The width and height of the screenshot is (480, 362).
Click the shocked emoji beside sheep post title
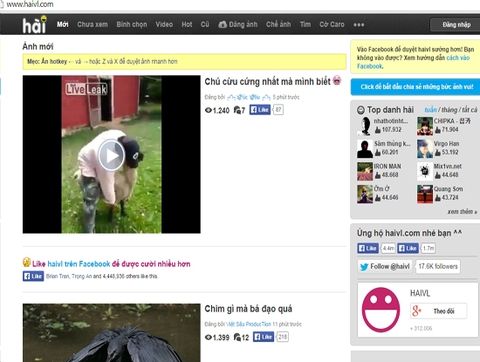click(337, 80)
